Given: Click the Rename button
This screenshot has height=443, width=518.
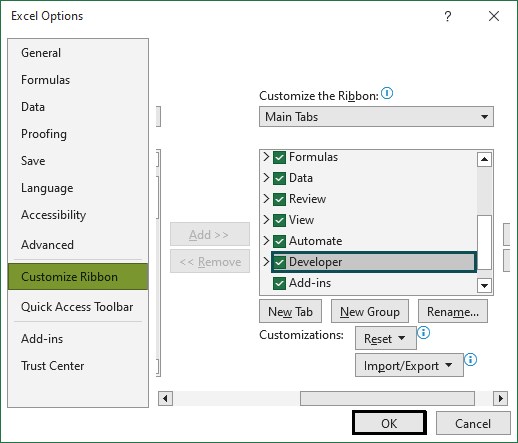Looking at the screenshot, I should click(453, 311).
